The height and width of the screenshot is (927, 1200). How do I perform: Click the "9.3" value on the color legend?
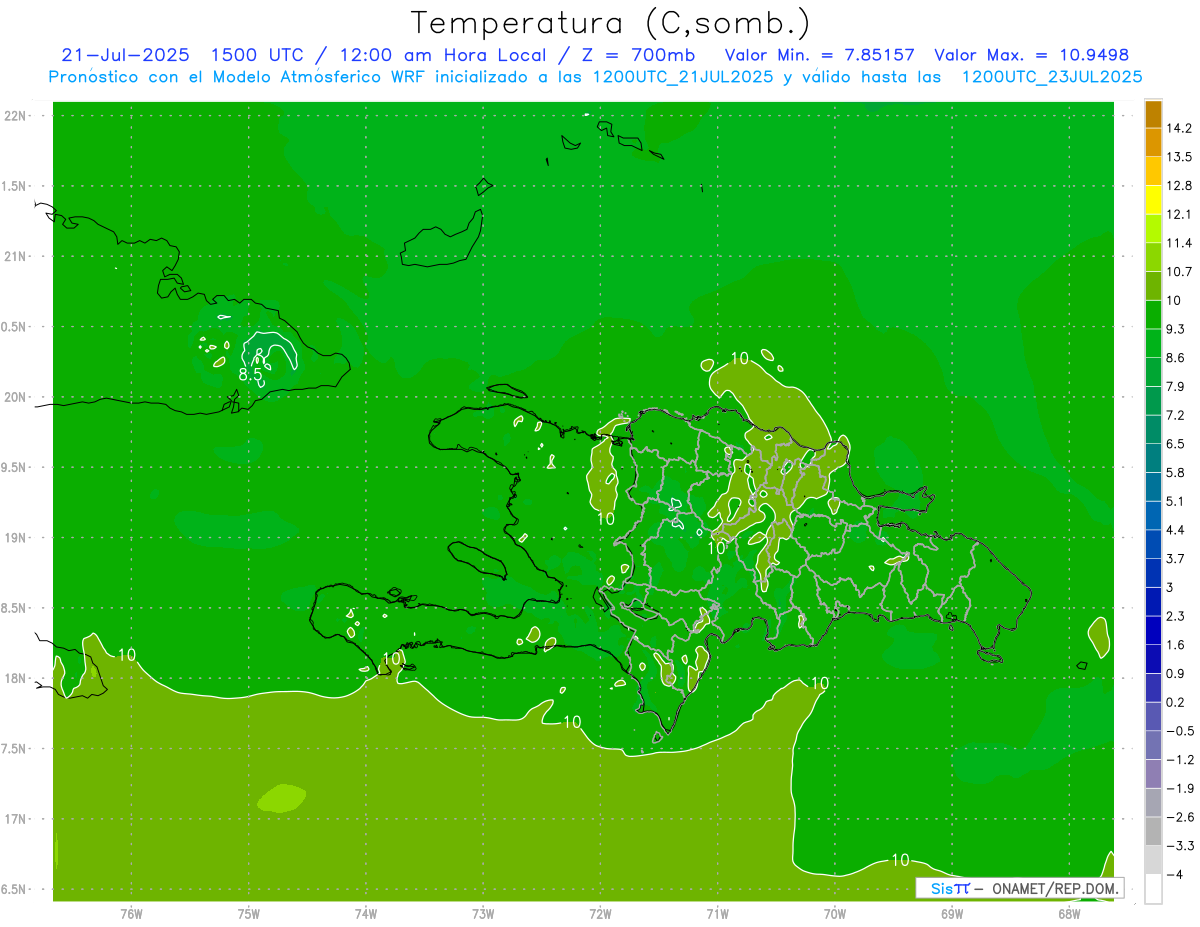(x=1176, y=329)
